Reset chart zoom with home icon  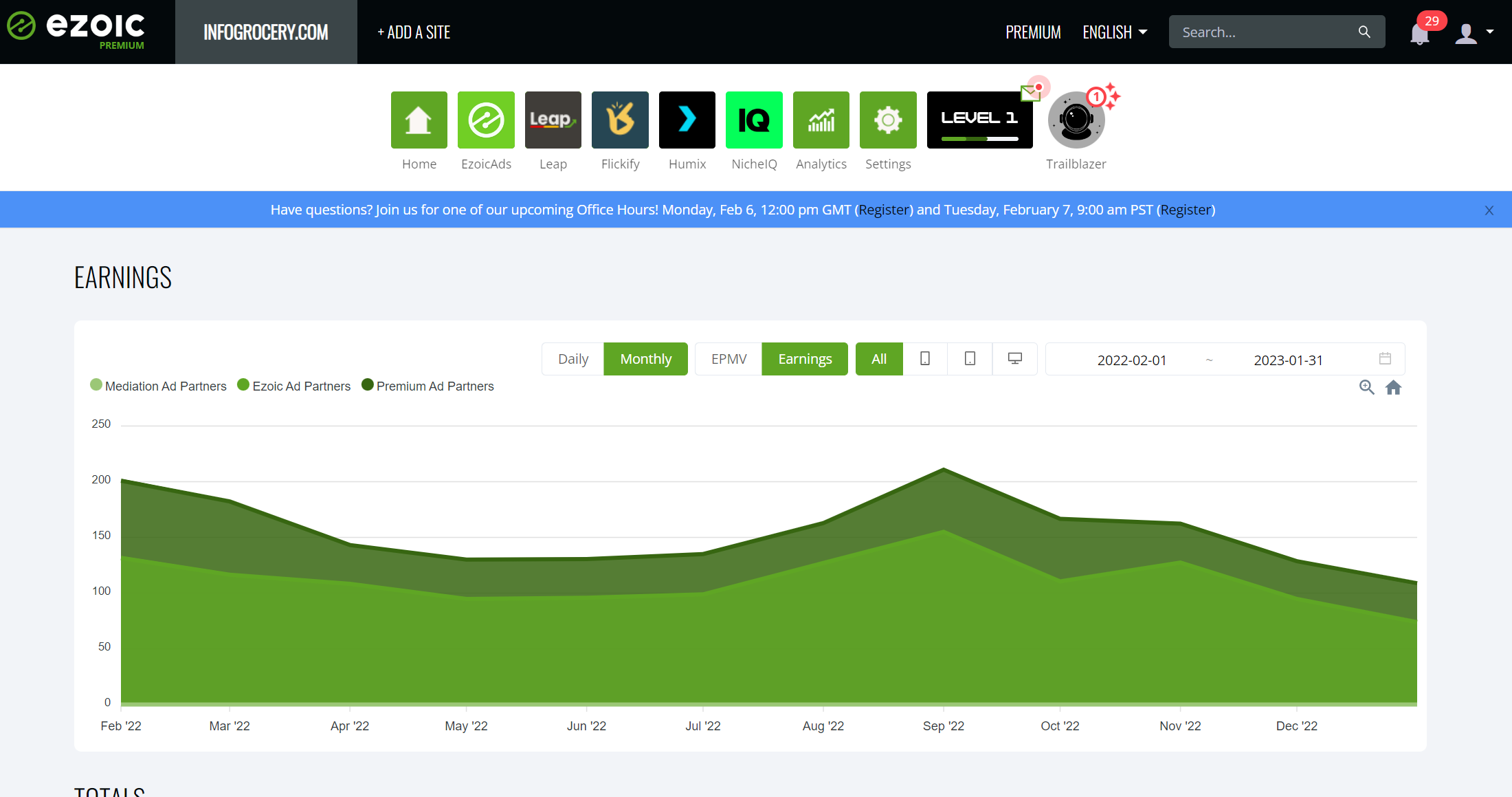[1393, 387]
